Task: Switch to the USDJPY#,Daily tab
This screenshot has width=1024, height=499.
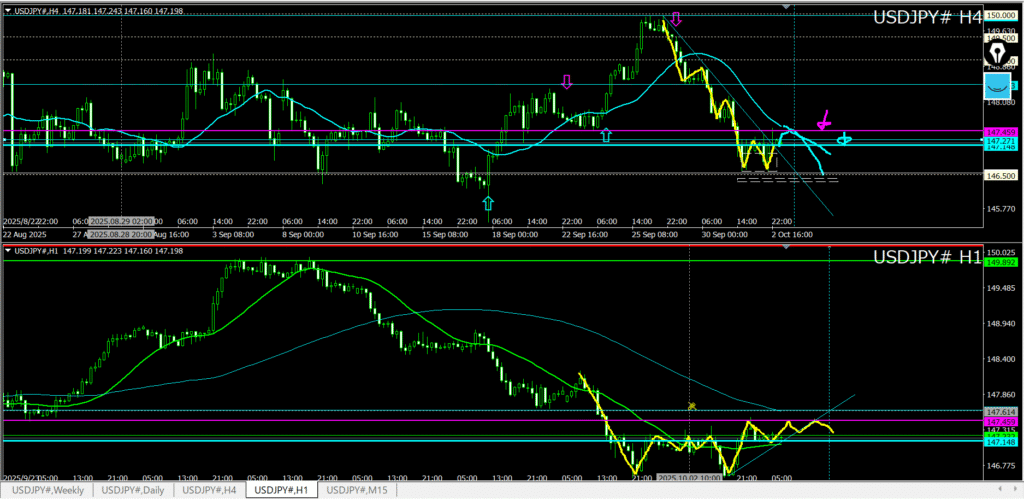Action: 134,490
